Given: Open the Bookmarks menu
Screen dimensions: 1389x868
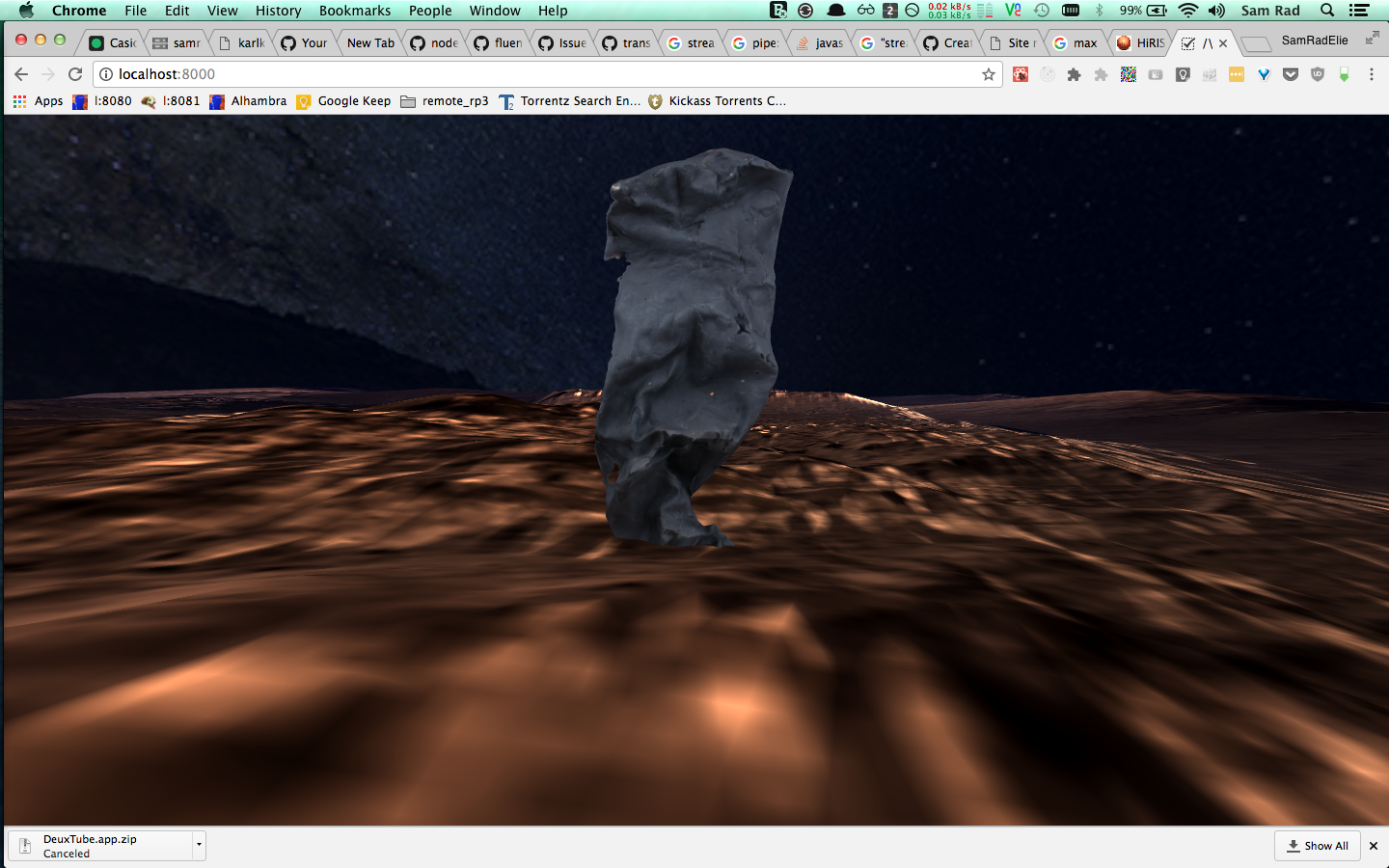Looking at the screenshot, I should point(355,11).
